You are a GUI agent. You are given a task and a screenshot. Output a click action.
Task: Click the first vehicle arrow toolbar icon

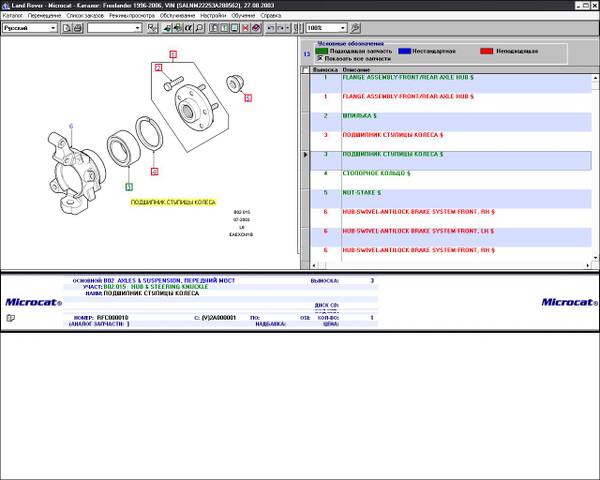point(167,28)
